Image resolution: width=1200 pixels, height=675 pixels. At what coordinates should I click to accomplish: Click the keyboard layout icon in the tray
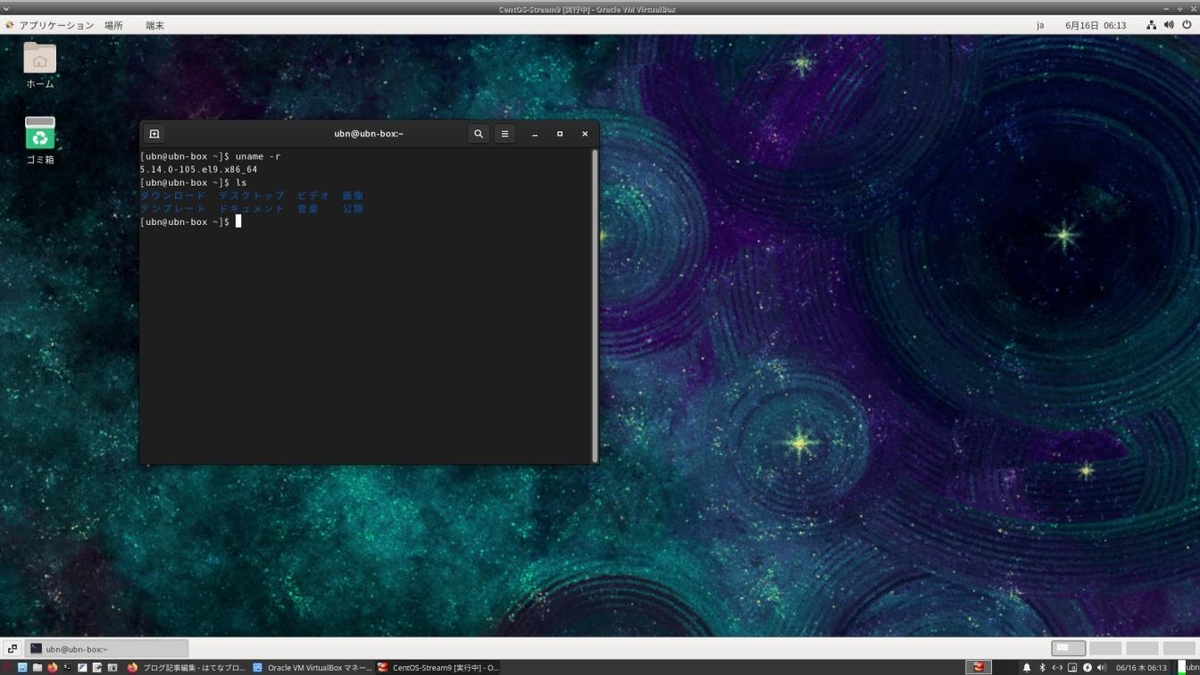click(x=1073, y=667)
